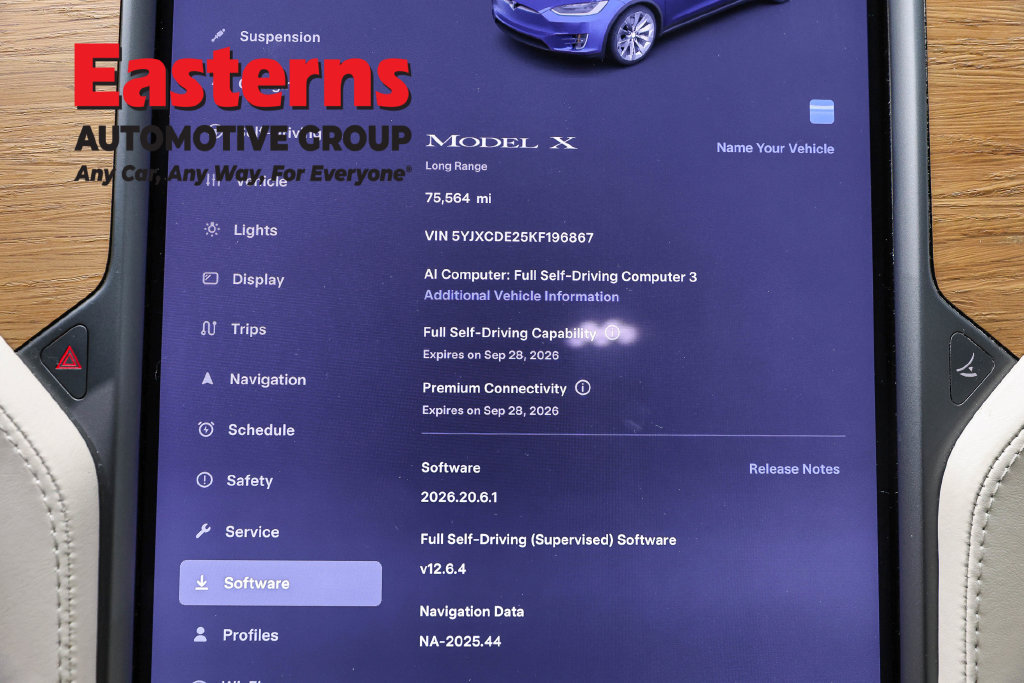Screen dimensions: 1024x683
Task: Select the highlighted Software menu item
Action: tap(280, 583)
